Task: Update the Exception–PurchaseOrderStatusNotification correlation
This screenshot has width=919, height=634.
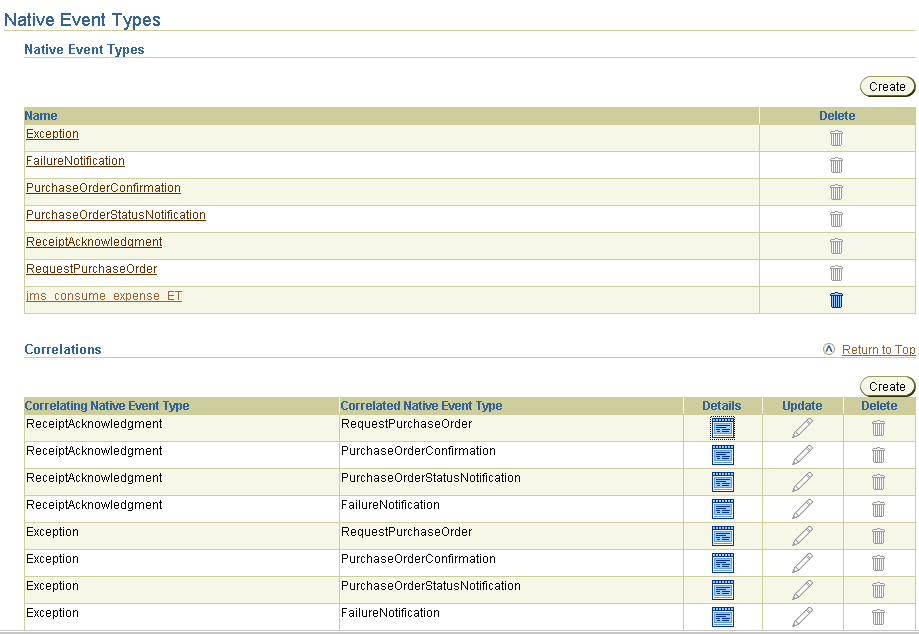Action: click(x=802, y=590)
